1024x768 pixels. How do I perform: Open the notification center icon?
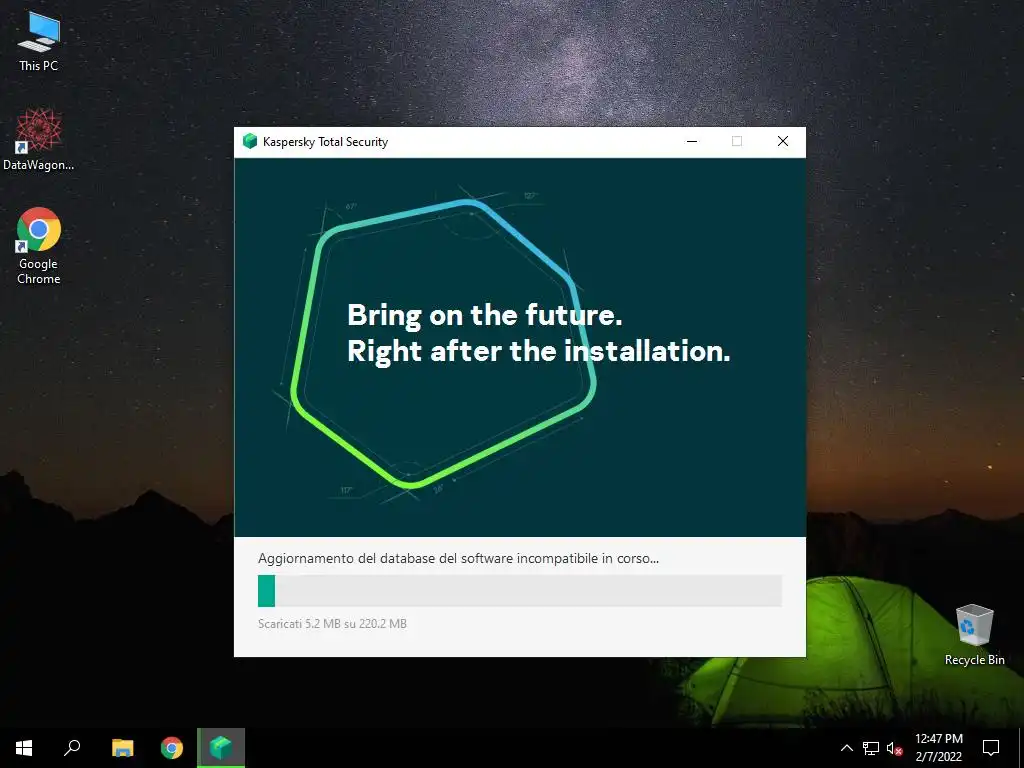(991, 748)
